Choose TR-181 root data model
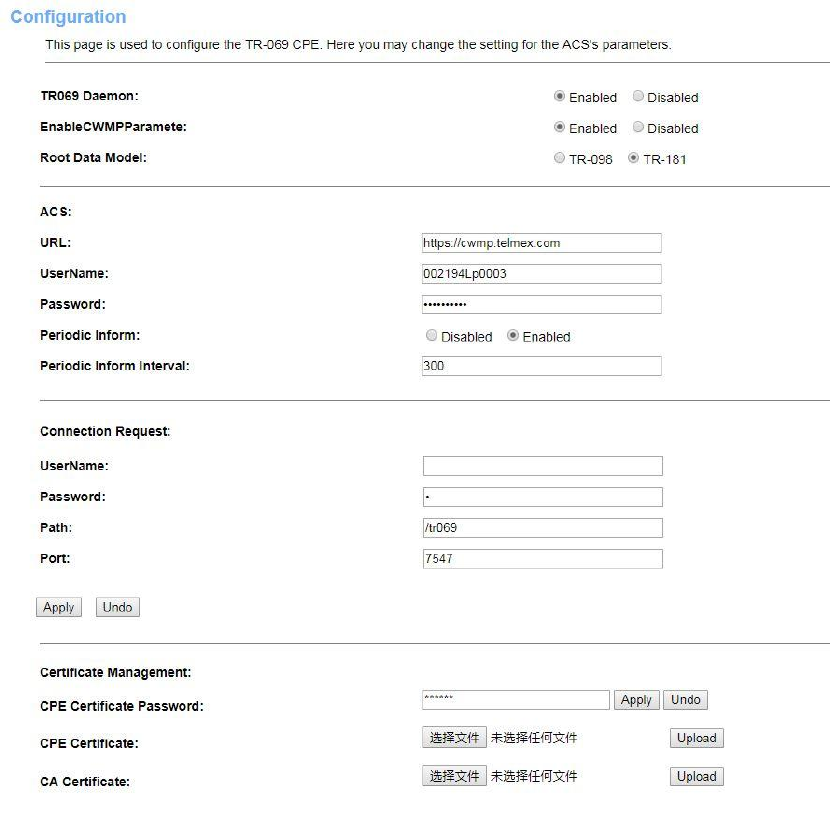Image resolution: width=830 pixels, height=825 pixels. pyautogui.click(x=633, y=158)
